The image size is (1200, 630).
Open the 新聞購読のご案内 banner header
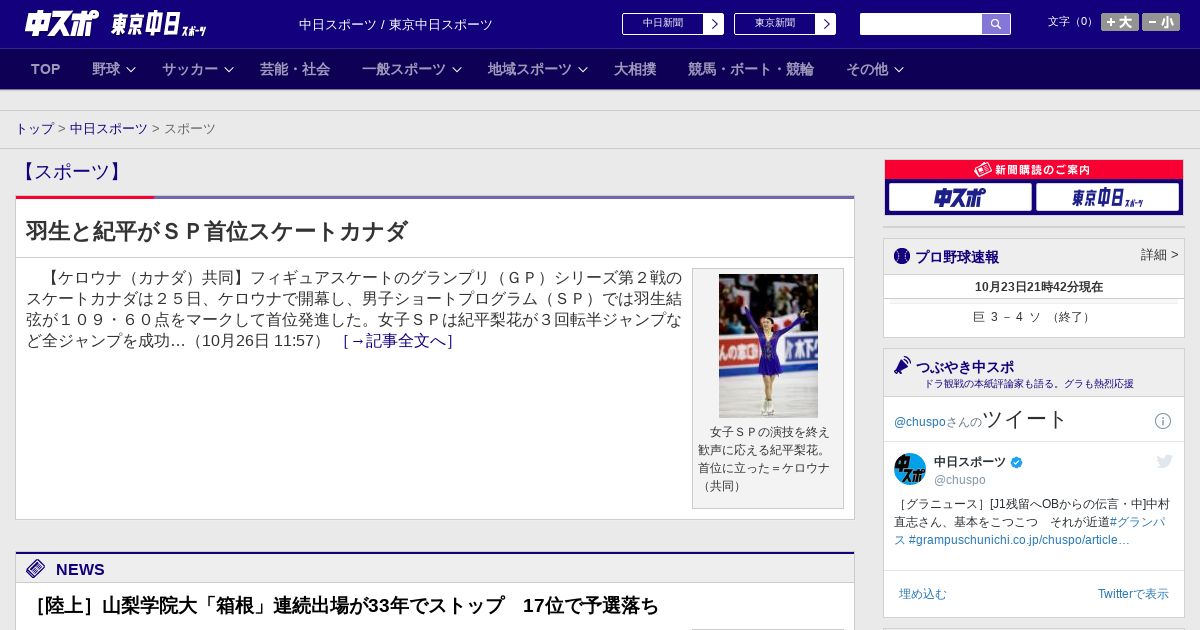tap(1034, 170)
